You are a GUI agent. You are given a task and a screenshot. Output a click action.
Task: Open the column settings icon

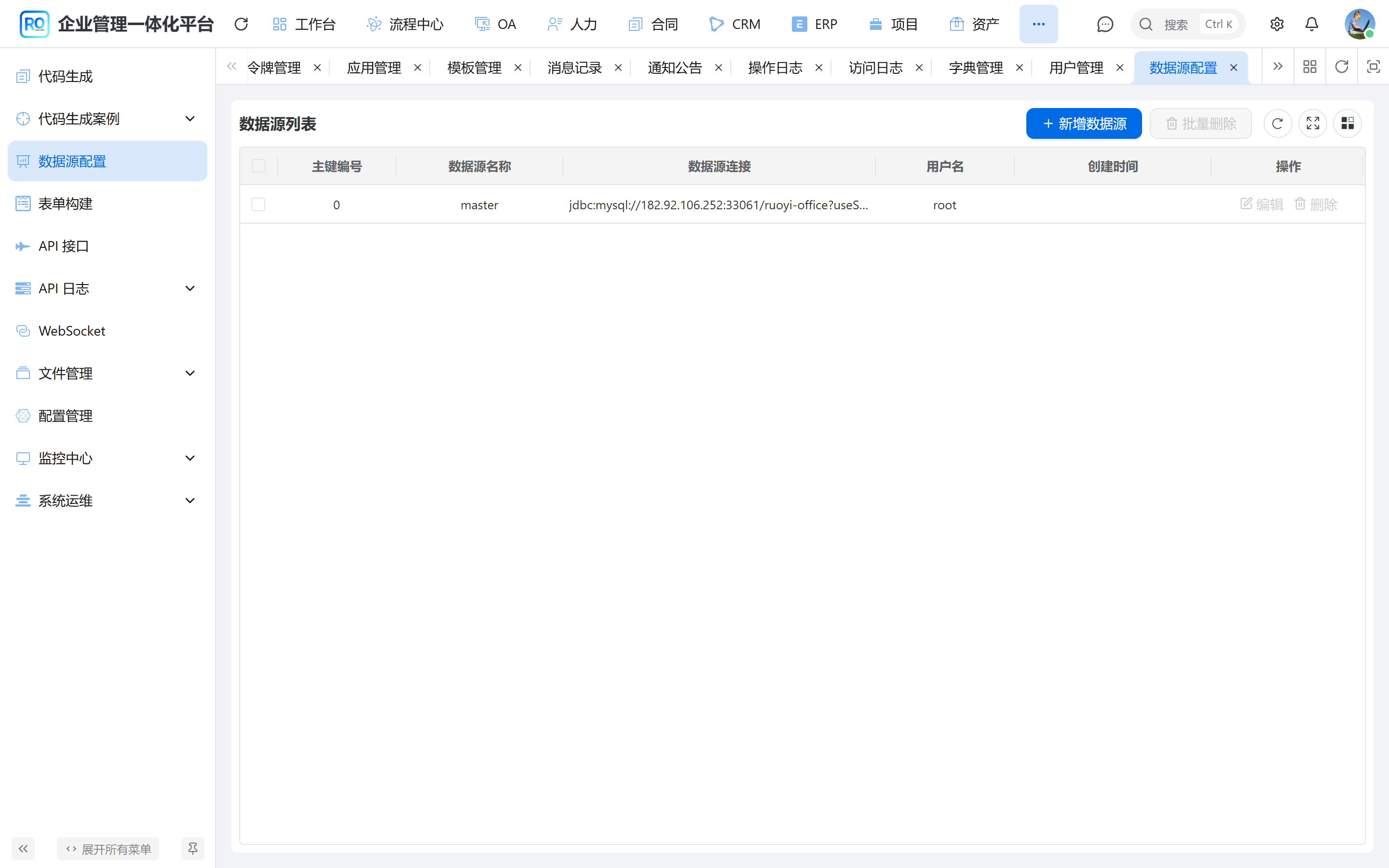pos(1348,123)
